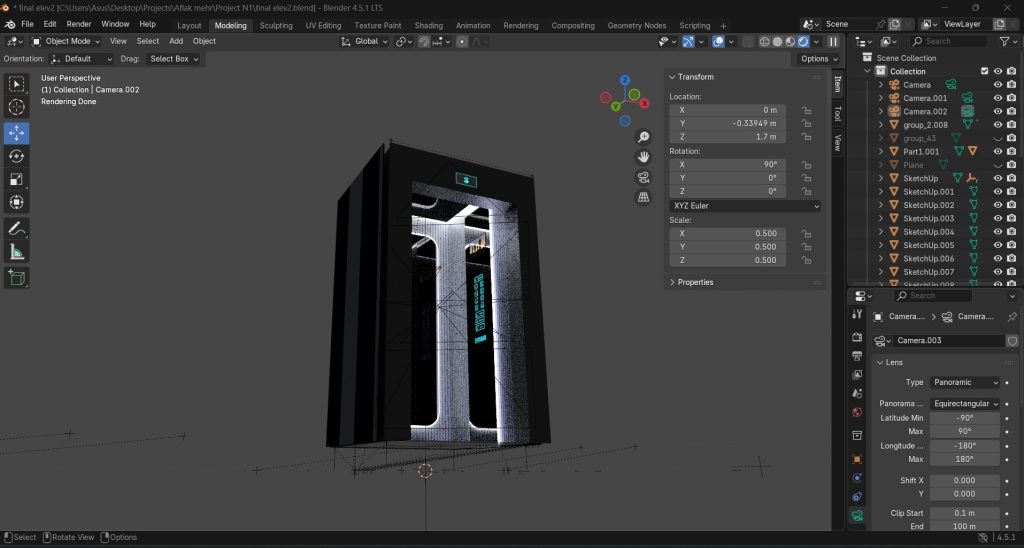Select the Annotate tool
Image resolution: width=1024 pixels, height=548 pixels.
tap(16, 229)
